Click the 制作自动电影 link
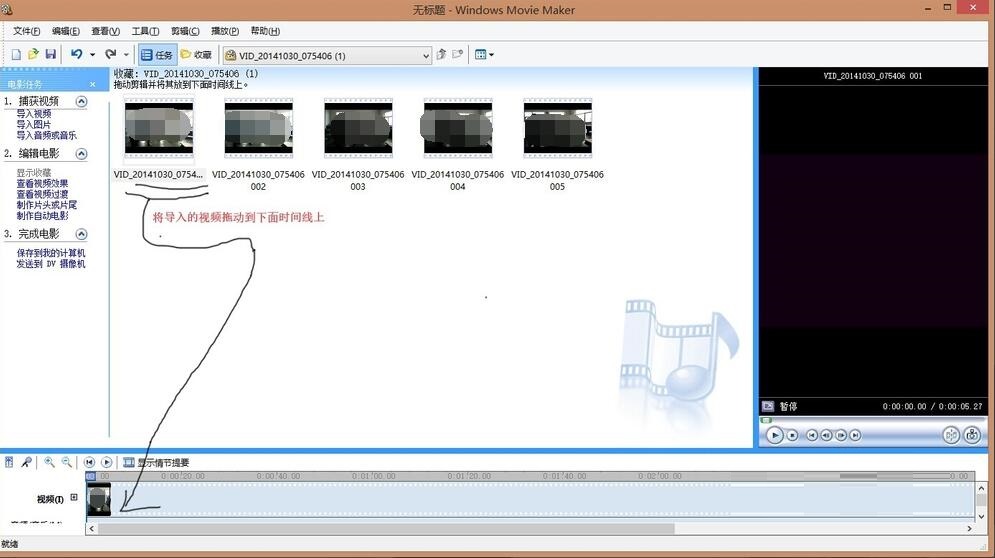 point(42,216)
